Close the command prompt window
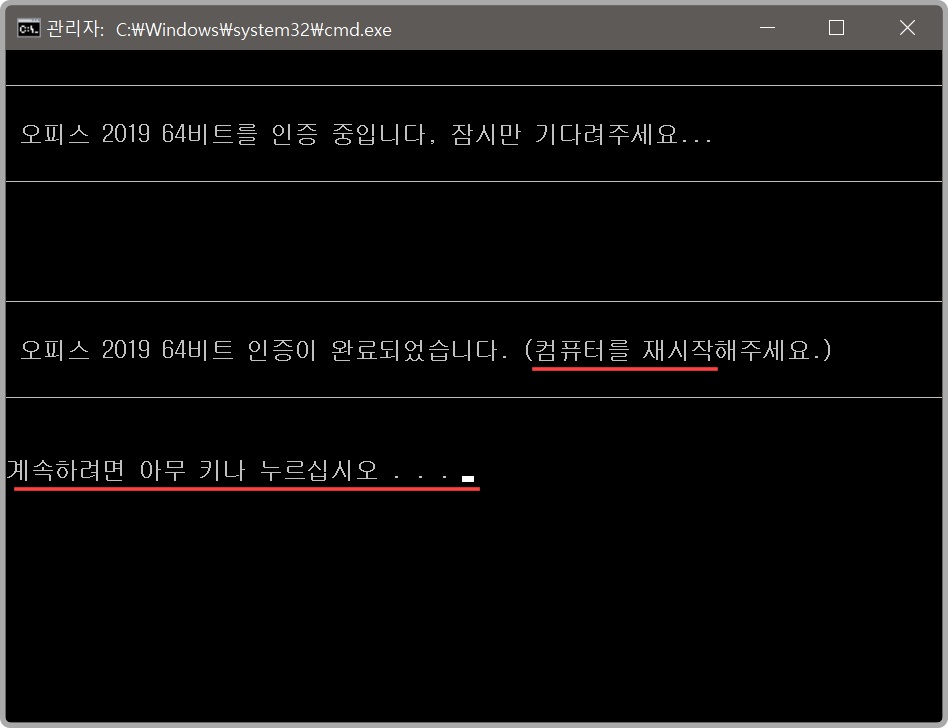Viewport: 948px width, 728px height. [x=906, y=29]
